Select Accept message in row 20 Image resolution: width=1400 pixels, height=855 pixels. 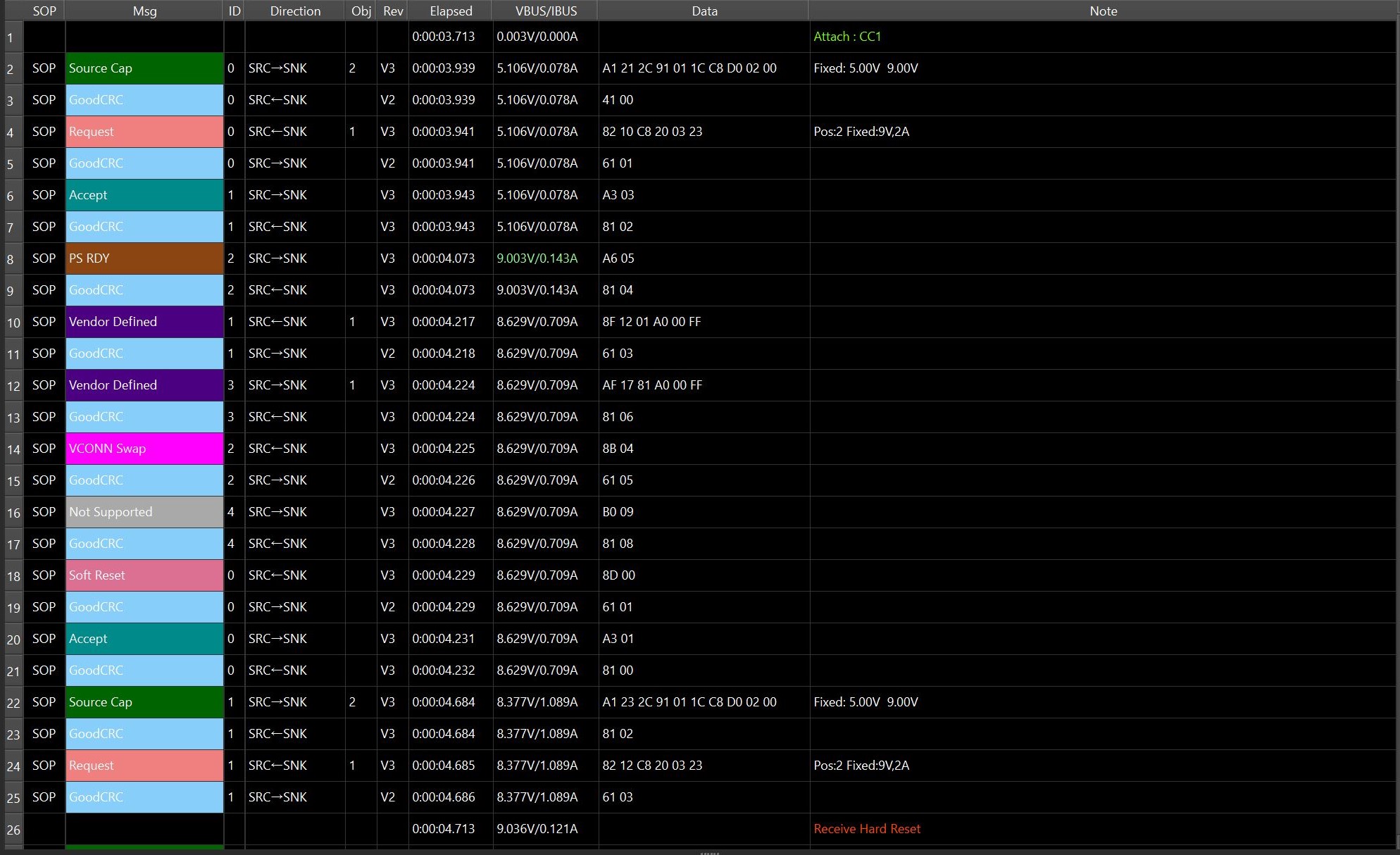click(144, 639)
